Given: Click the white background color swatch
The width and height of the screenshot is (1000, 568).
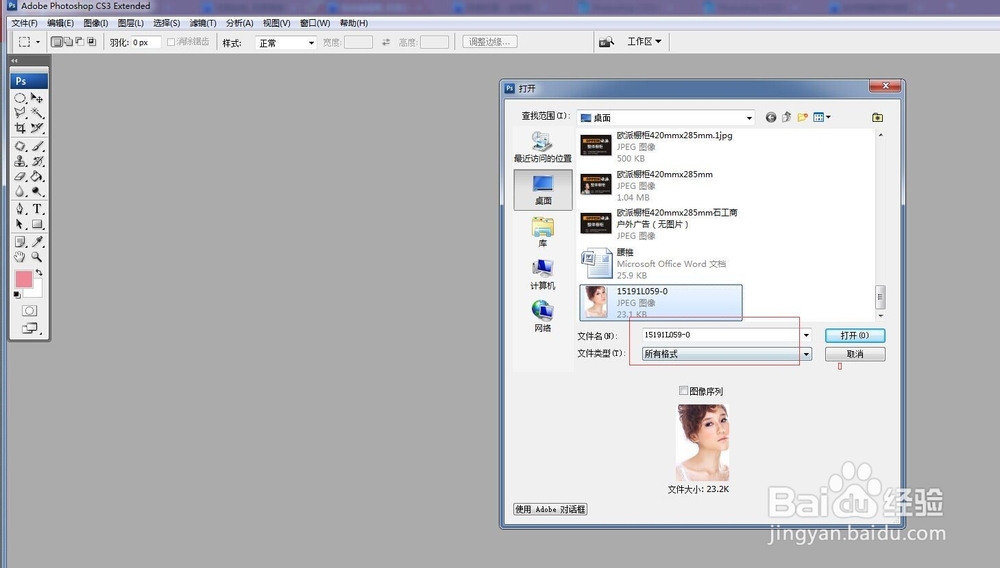Looking at the screenshot, I should (x=36, y=291).
